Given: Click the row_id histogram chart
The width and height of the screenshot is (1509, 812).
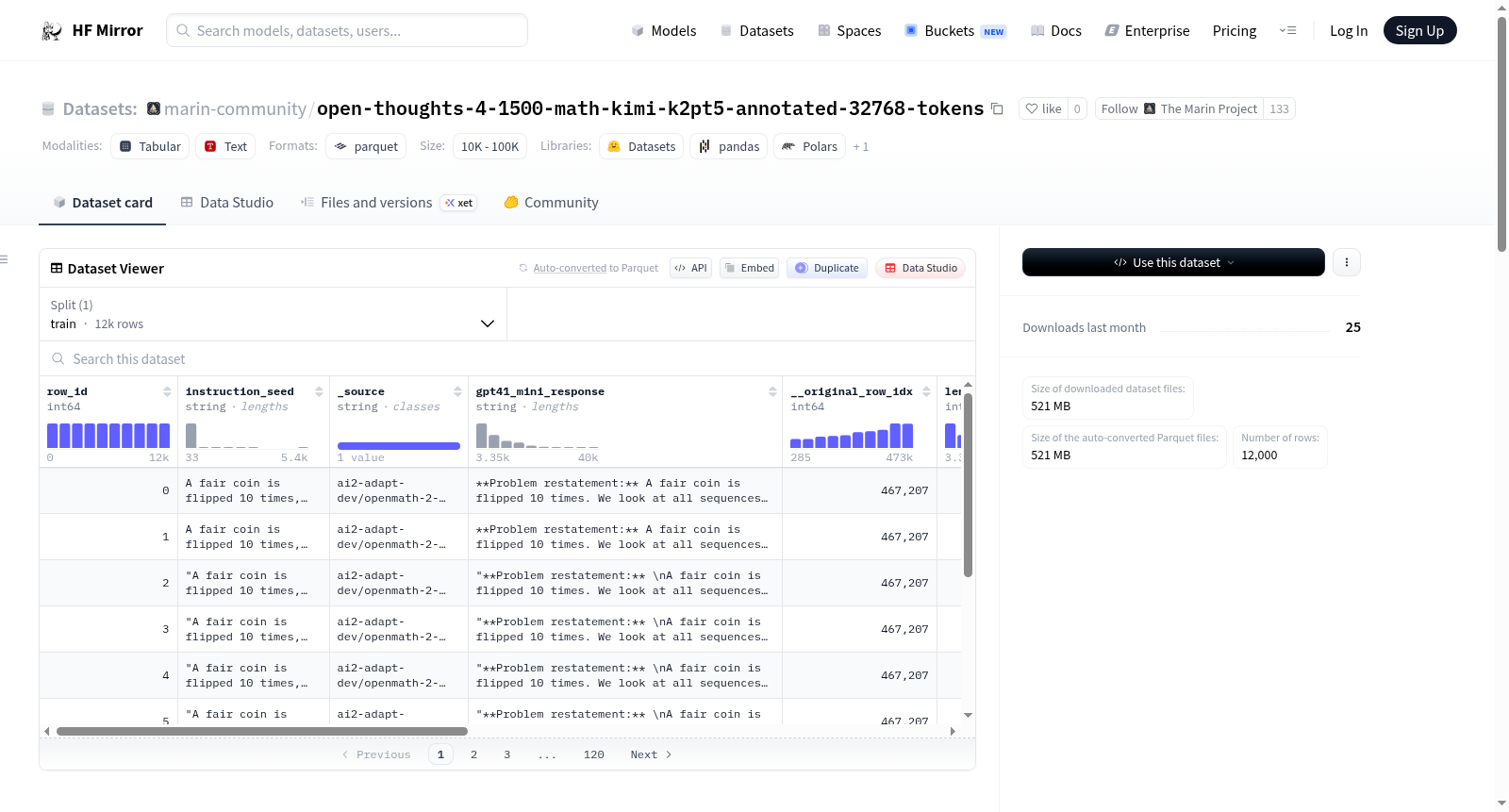Looking at the screenshot, I should click(108, 436).
